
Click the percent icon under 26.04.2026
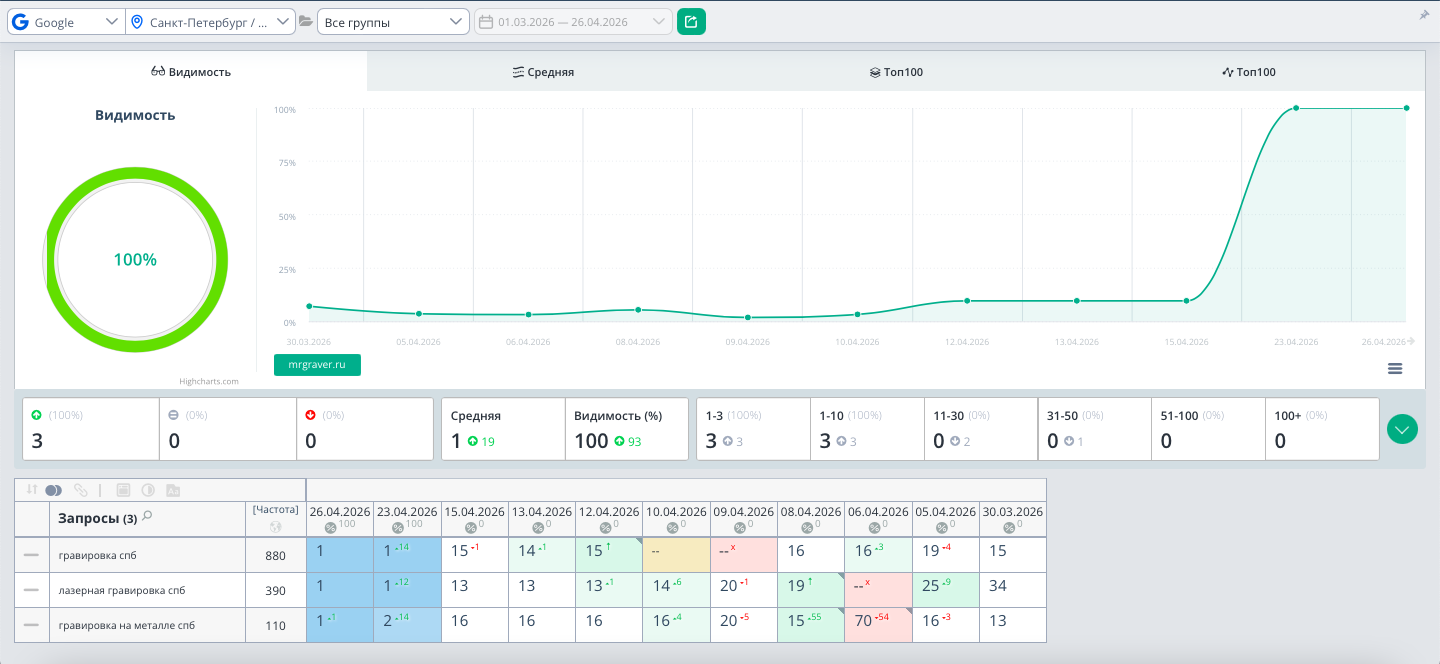pyautogui.click(x=332, y=527)
